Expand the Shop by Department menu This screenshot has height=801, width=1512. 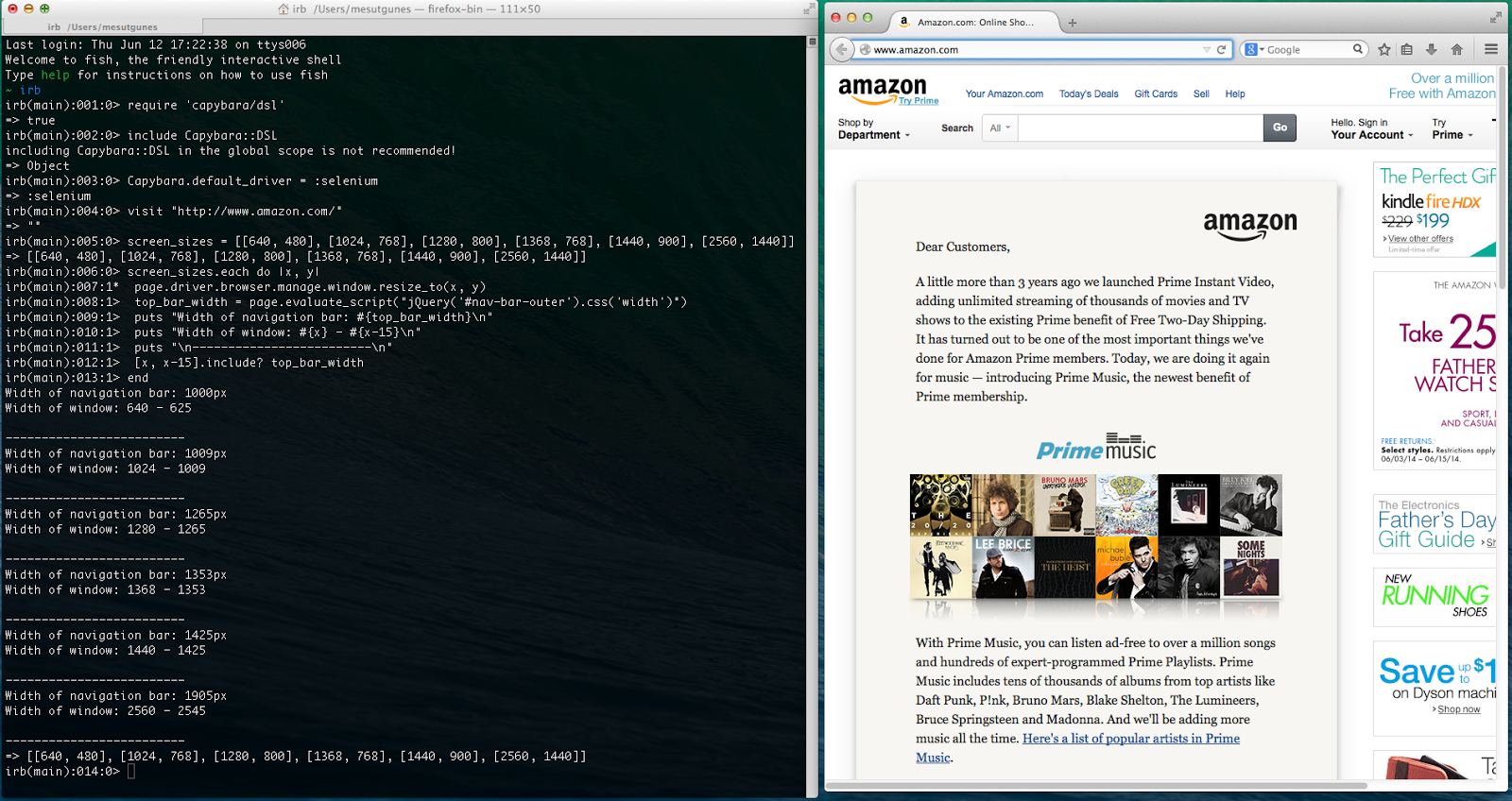point(873,128)
